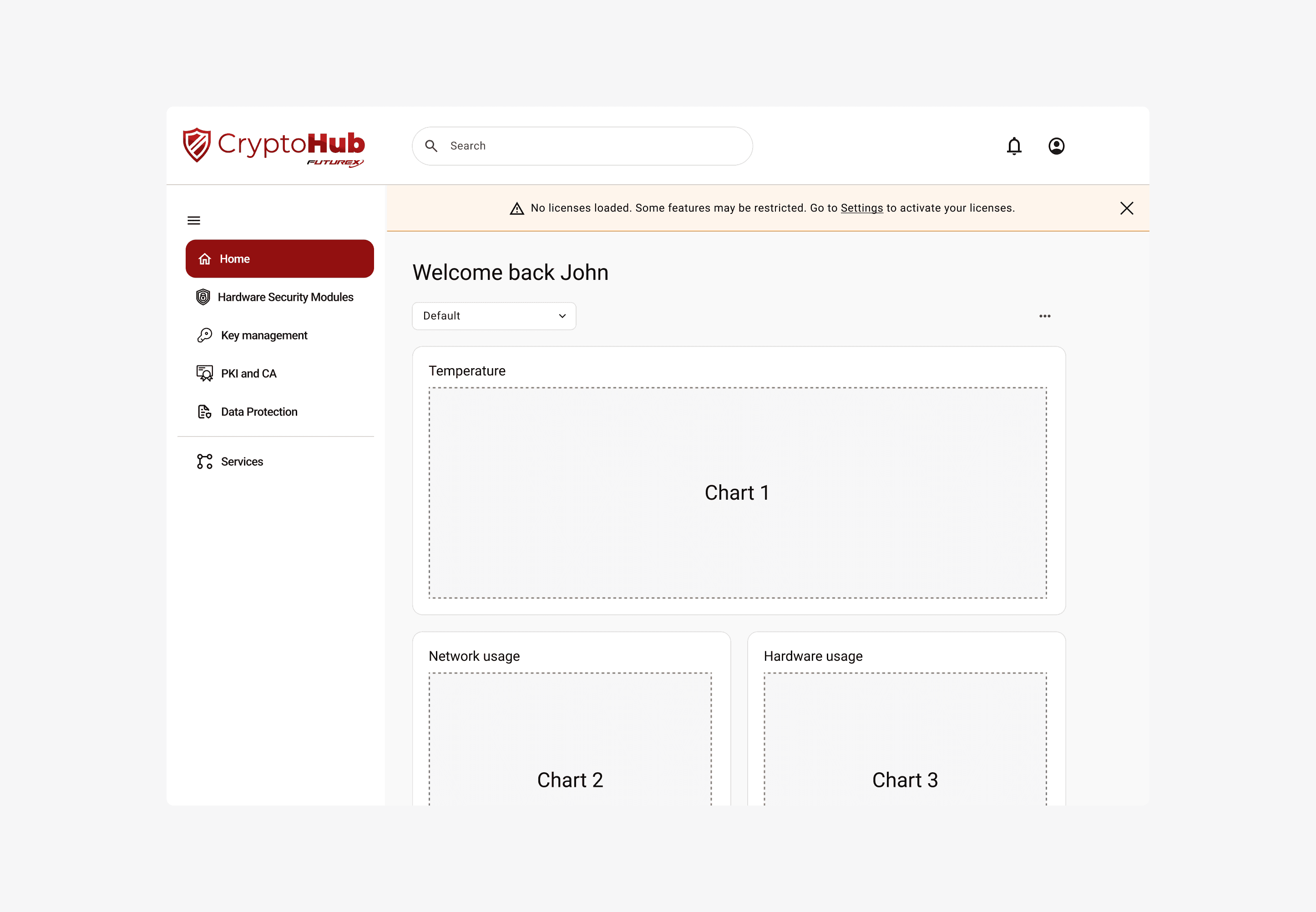
Task: Click the PKI and CA certificate icon
Action: pyautogui.click(x=205, y=374)
